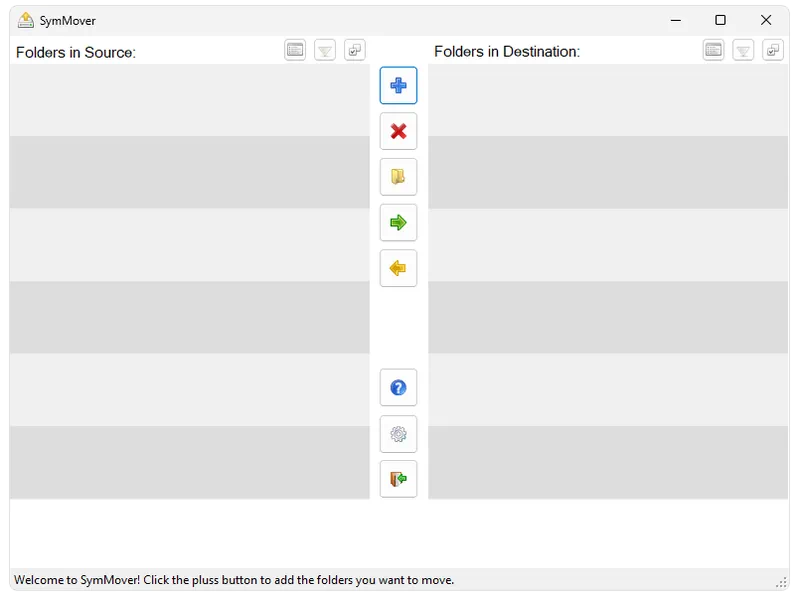Click the 'Welcome to SymMover!' status bar message
The height and width of the screenshot is (597, 800).
click(234, 580)
